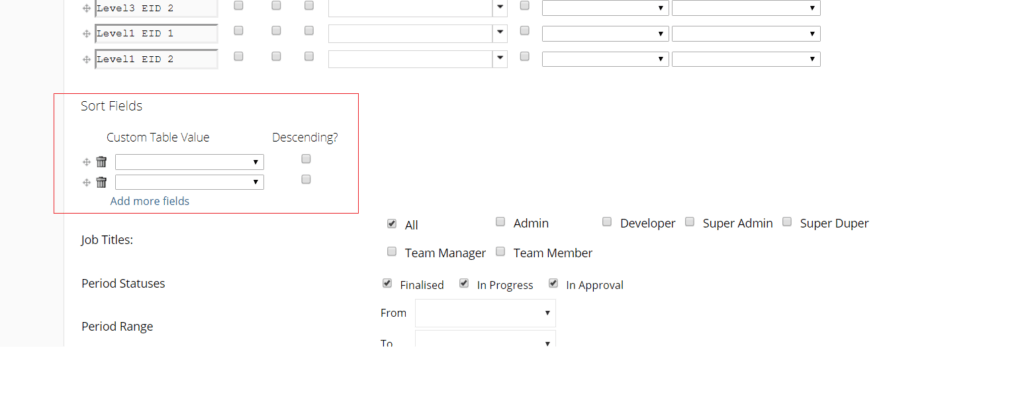Click the combo box arrow in Level1 EID 1 row

500,34
